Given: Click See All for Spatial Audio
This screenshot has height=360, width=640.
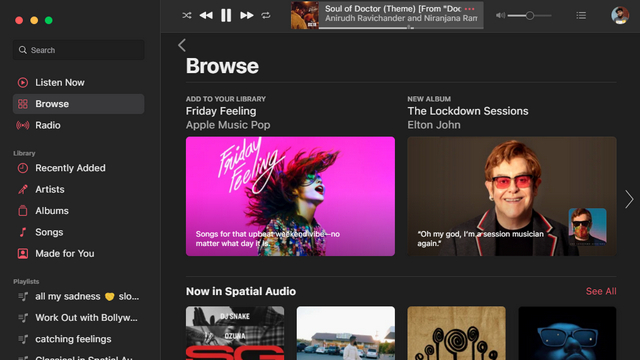Looking at the screenshot, I should click(601, 291).
